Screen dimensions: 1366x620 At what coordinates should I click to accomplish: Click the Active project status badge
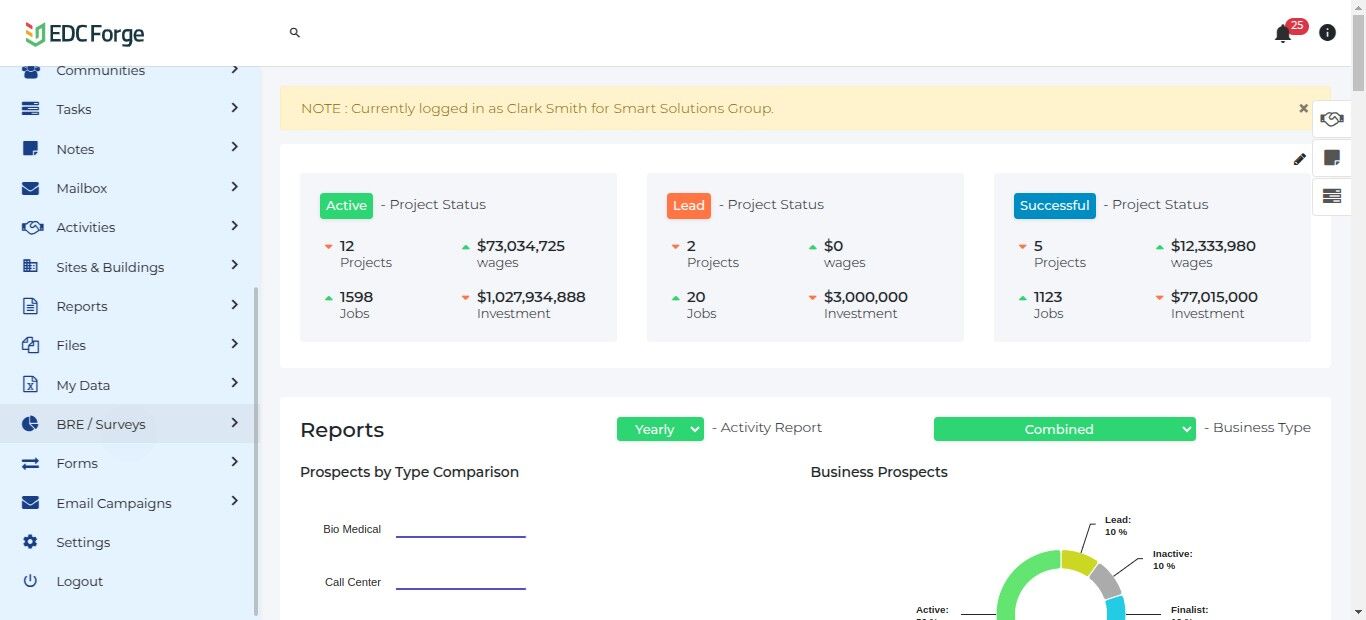point(346,205)
